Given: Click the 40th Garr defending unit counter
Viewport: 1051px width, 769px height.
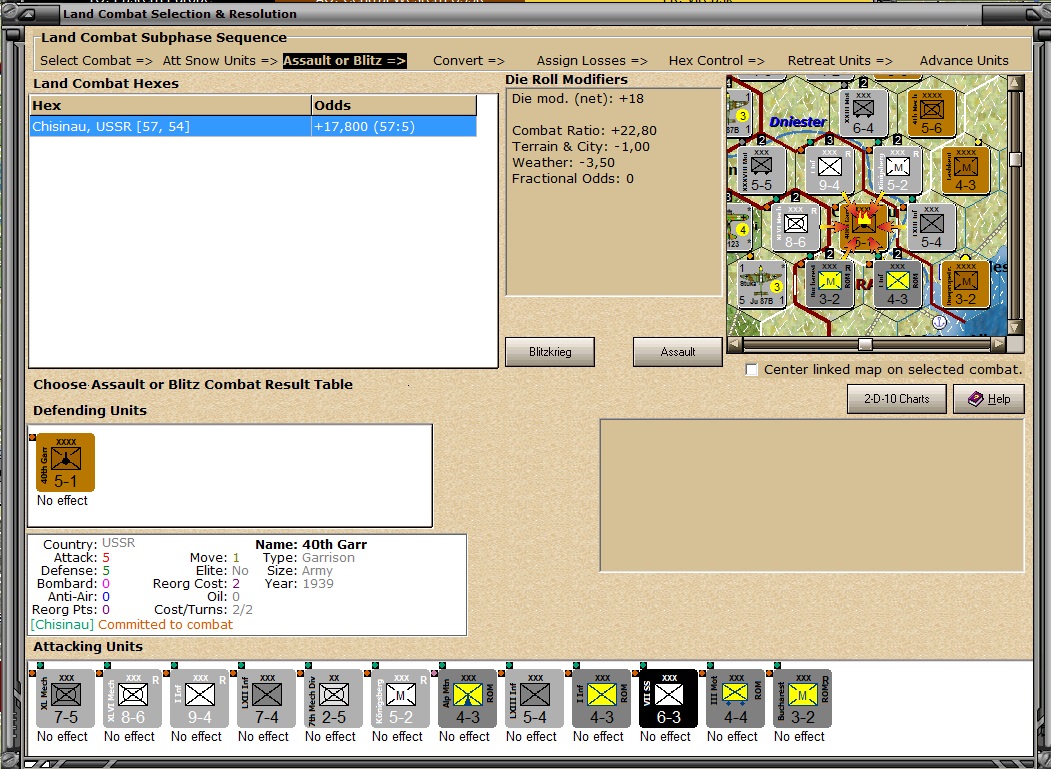Looking at the screenshot, I should click(66, 463).
